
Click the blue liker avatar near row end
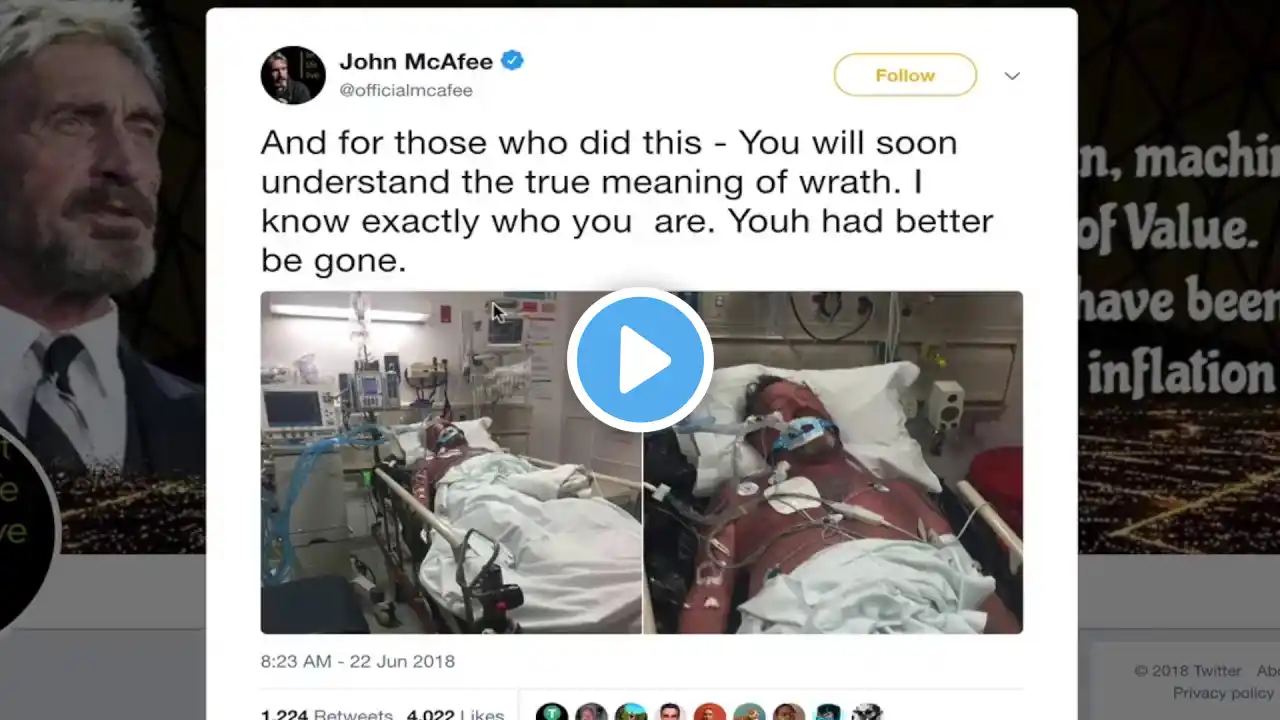828,712
